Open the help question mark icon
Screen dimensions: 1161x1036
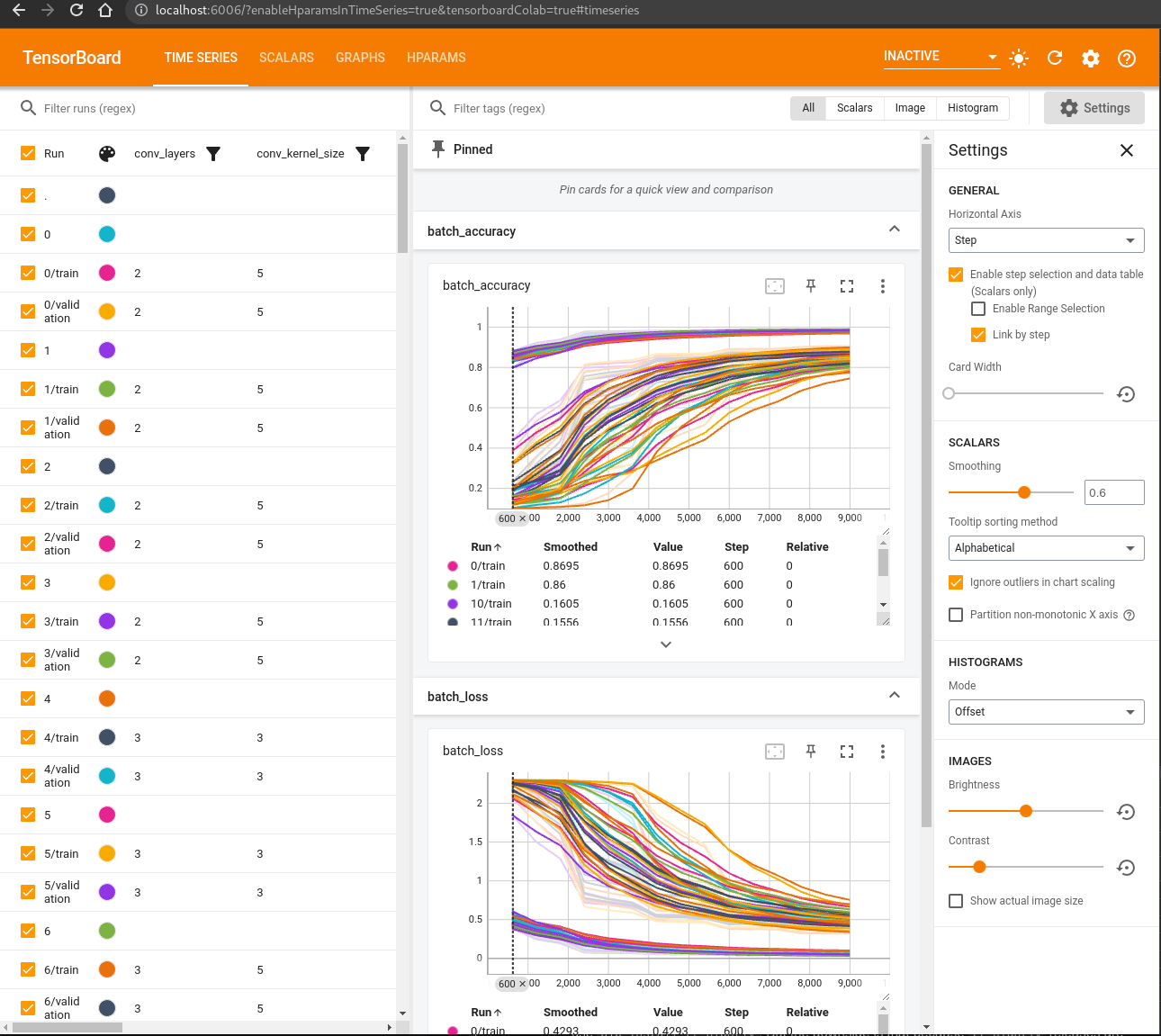point(1127,59)
